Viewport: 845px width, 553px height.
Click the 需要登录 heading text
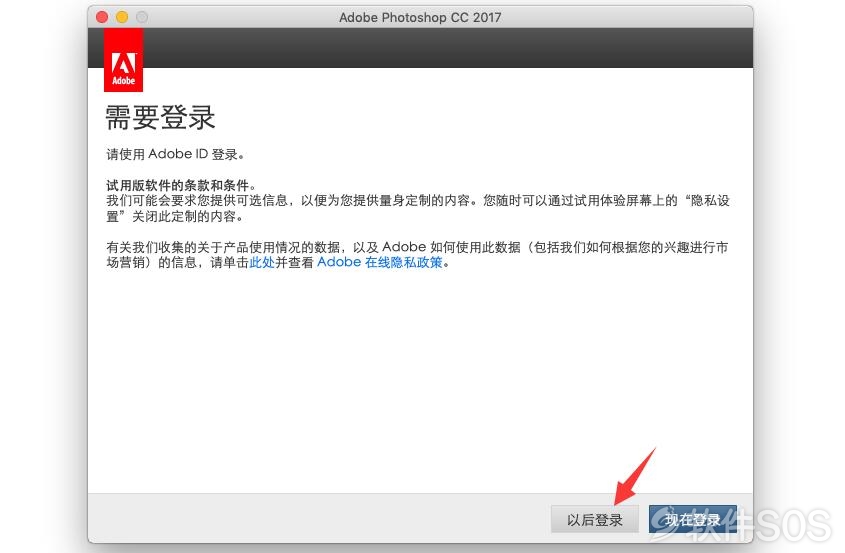pos(161,117)
